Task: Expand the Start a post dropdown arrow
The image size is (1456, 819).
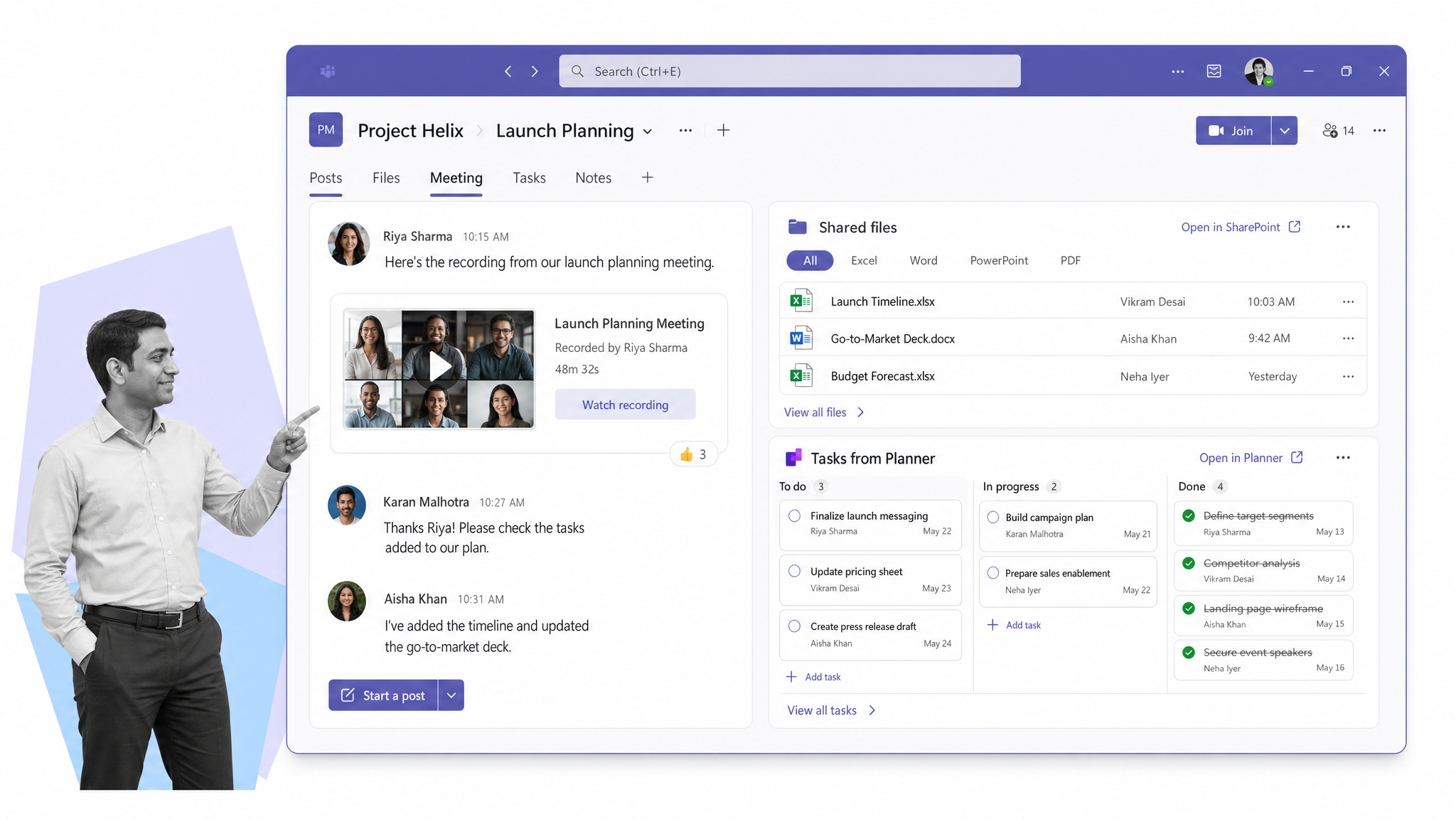Action: click(451, 695)
